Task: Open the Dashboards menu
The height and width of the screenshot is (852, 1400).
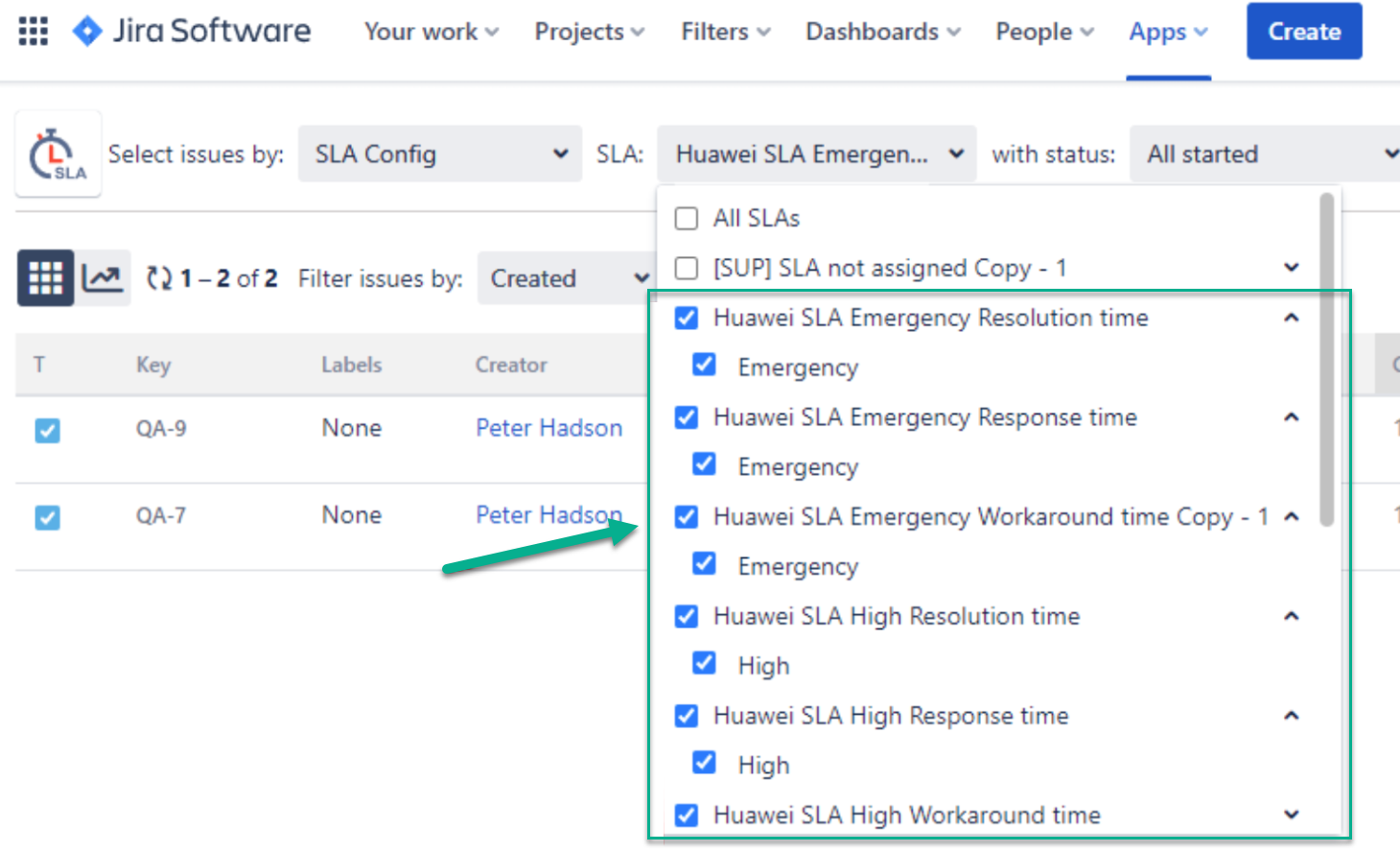Action: (x=882, y=32)
